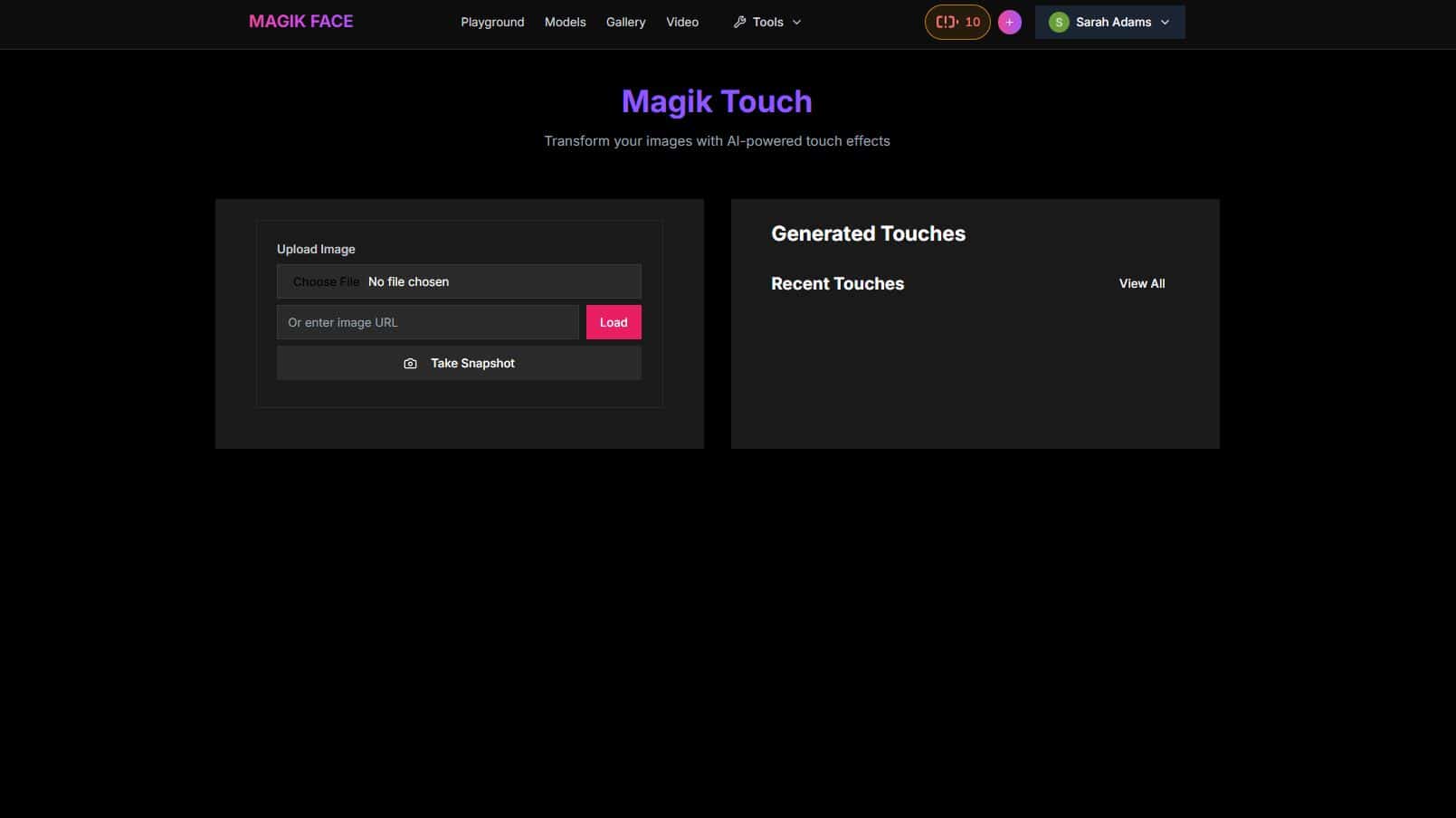
Task: Click the chevron next to Sarah Adams
Action: coord(1165,22)
